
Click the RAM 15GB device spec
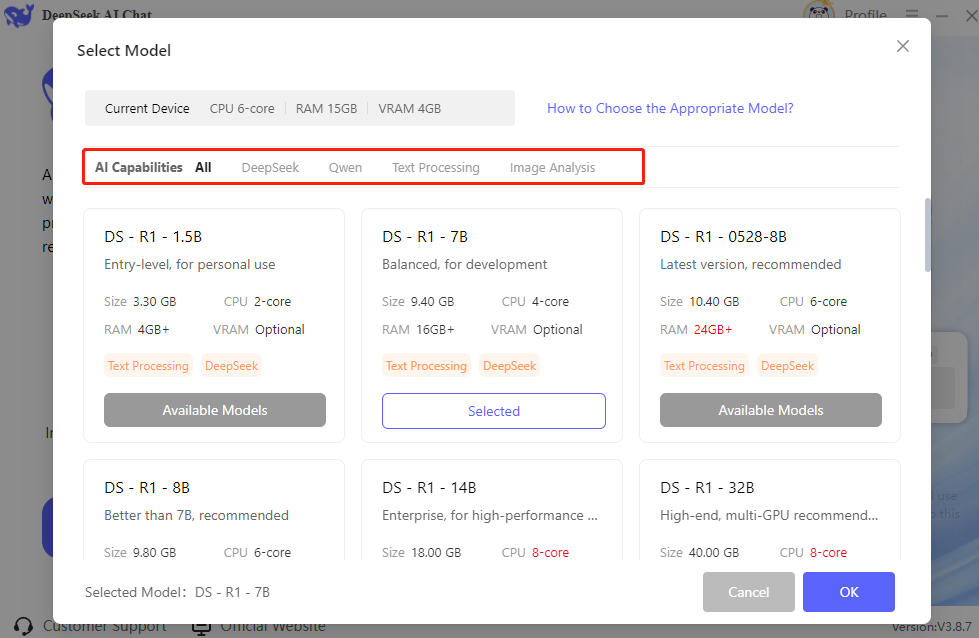coord(326,109)
